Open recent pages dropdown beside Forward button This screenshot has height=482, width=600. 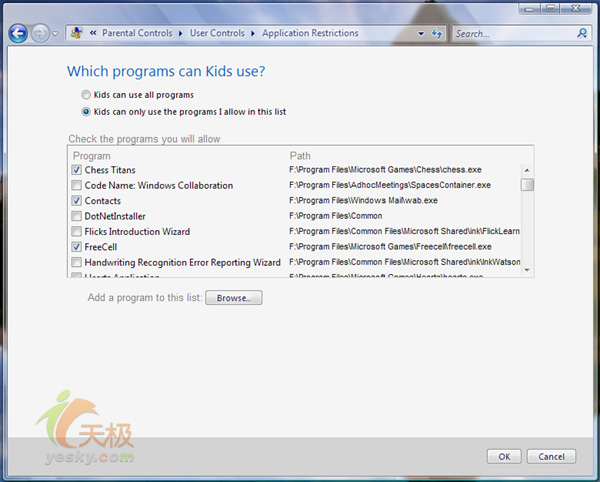point(55,34)
